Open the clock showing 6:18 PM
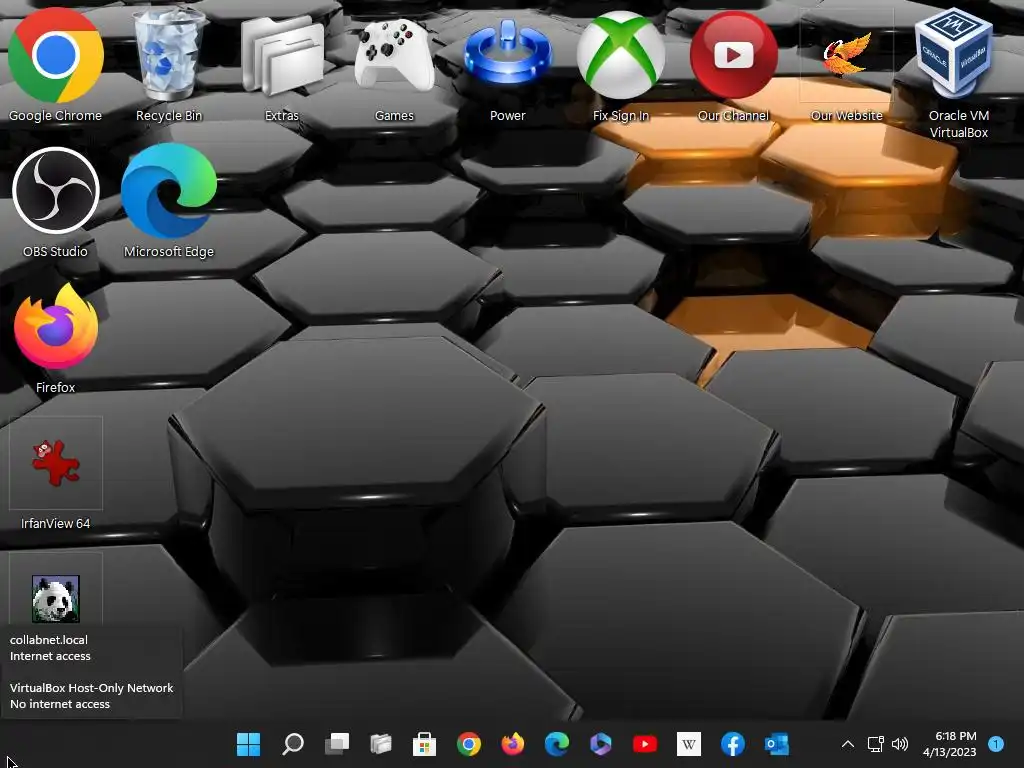 tap(950, 744)
